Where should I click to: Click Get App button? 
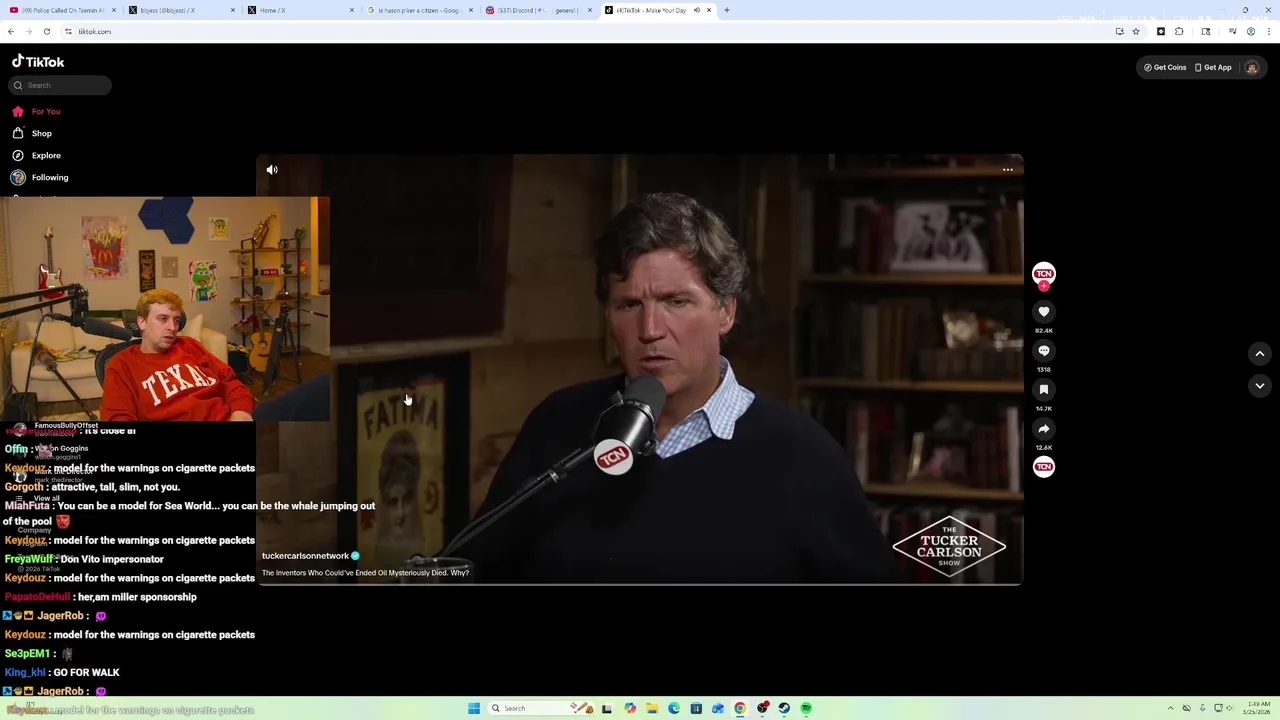point(1213,67)
